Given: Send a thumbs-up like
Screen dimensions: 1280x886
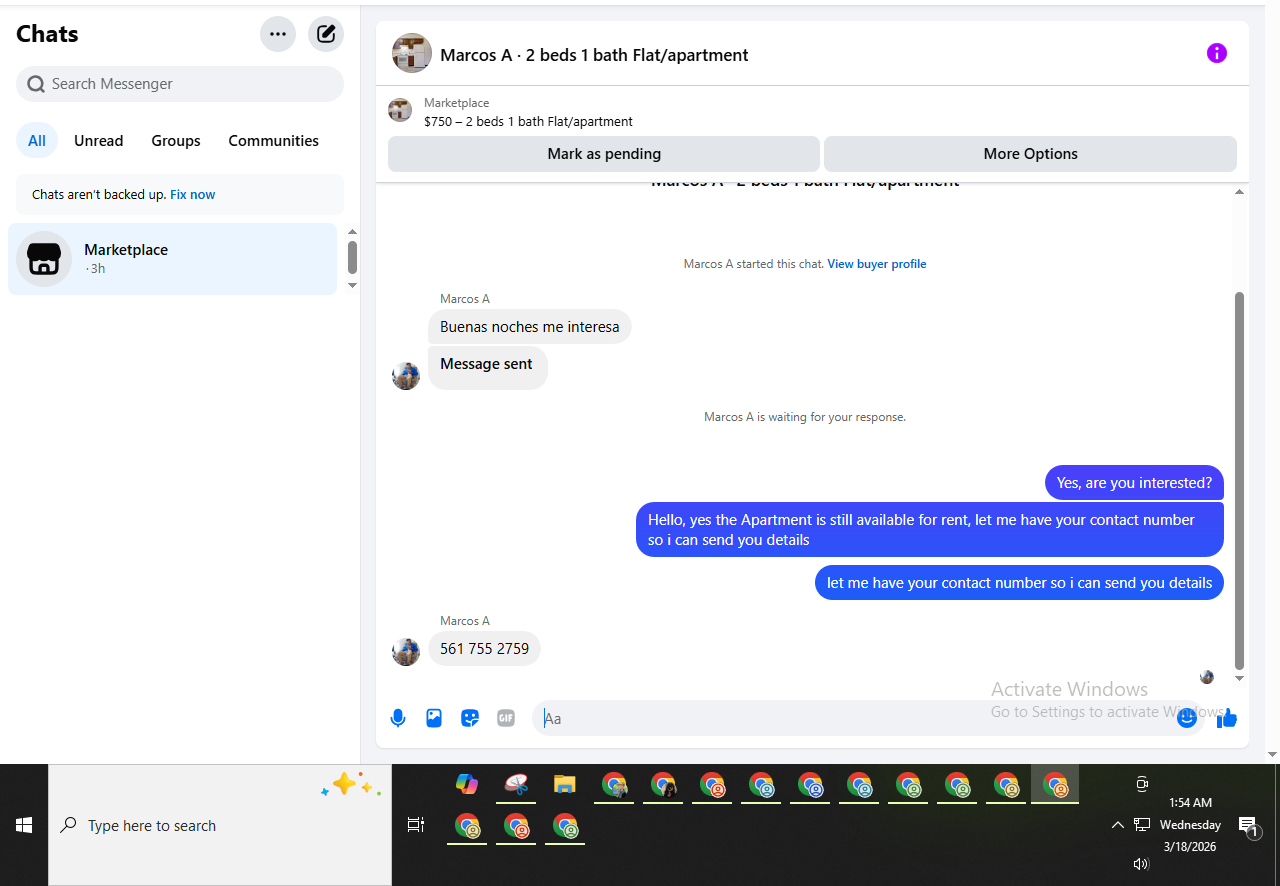Looking at the screenshot, I should pos(1227,718).
